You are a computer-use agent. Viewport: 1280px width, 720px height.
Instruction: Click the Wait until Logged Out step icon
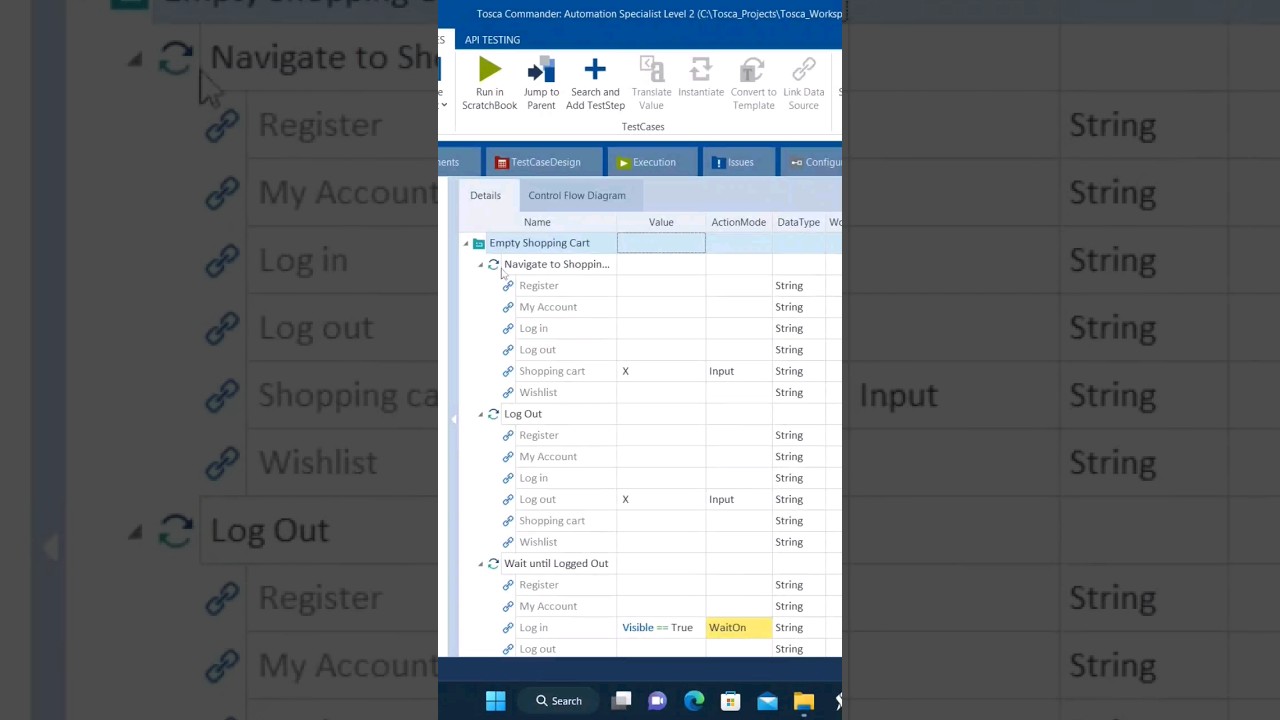coord(493,563)
